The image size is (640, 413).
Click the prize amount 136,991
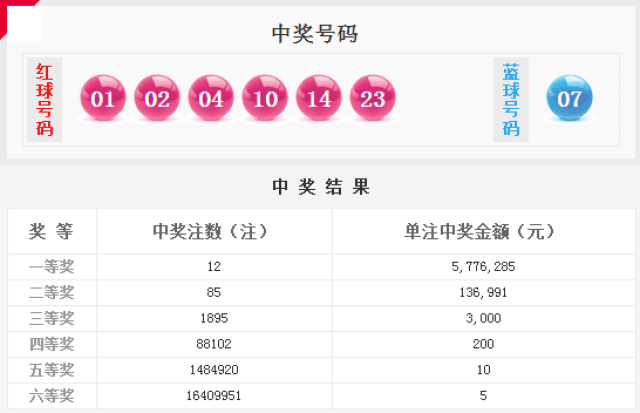point(483,293)
